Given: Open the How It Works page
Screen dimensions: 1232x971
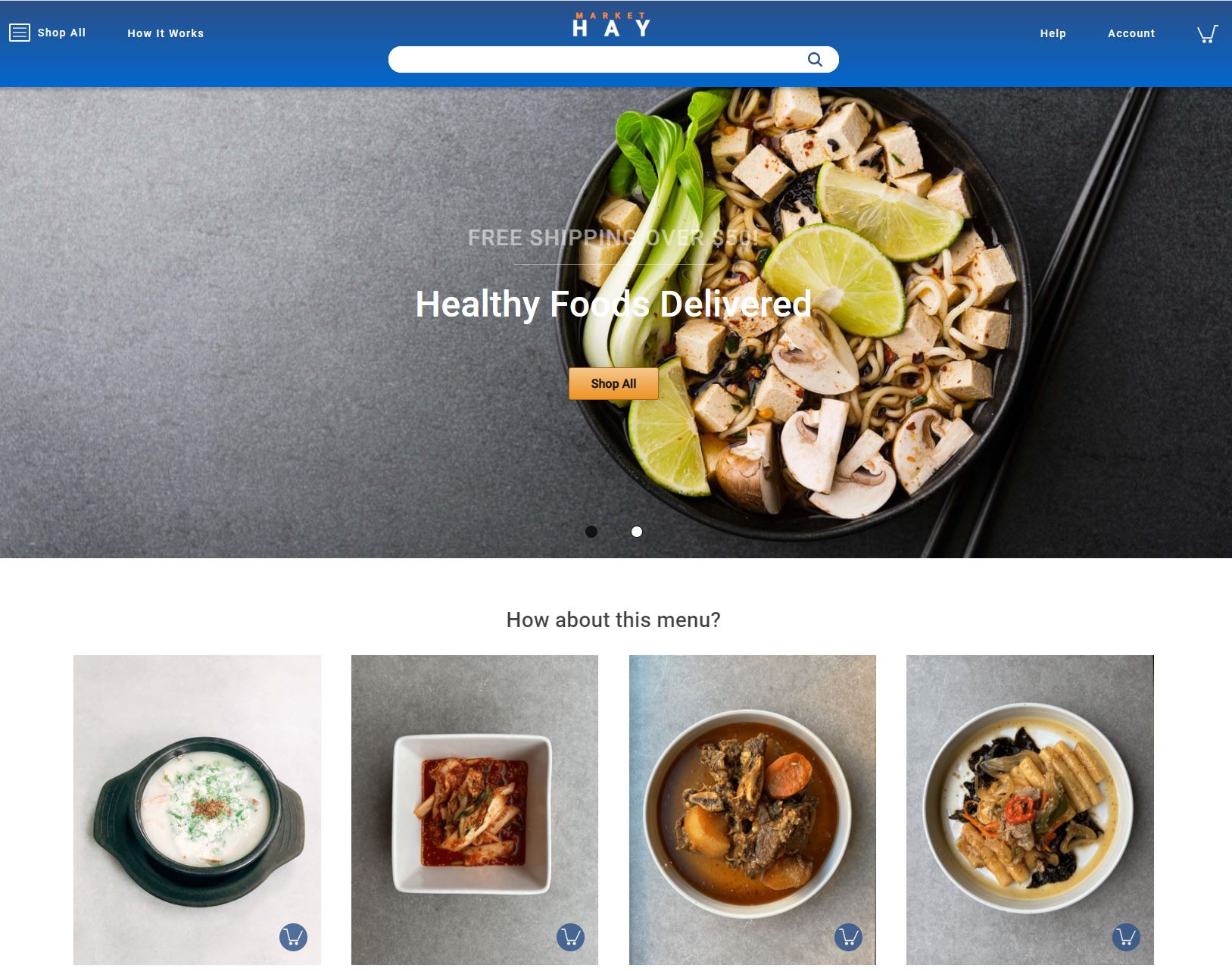Looking at the screenshot, I should click(x=166, y=33).
